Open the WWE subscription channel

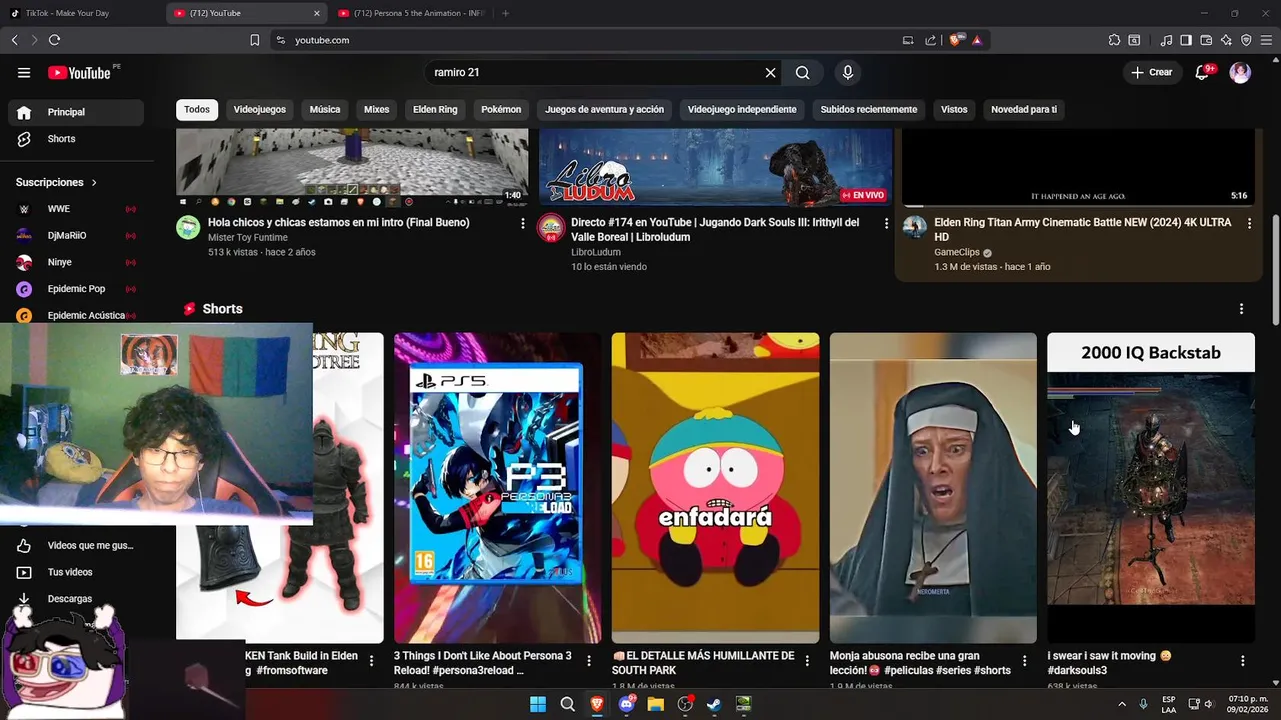76,209
